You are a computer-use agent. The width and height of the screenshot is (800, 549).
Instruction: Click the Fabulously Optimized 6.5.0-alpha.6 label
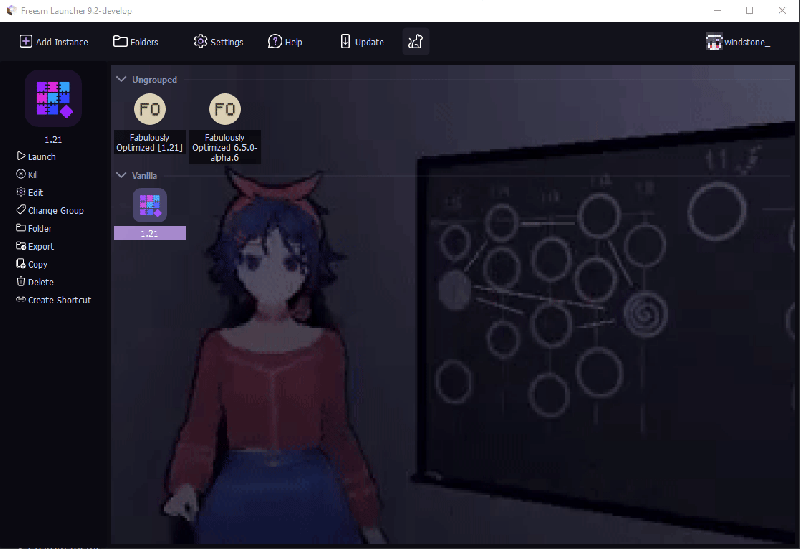click(x=225, y=147)
